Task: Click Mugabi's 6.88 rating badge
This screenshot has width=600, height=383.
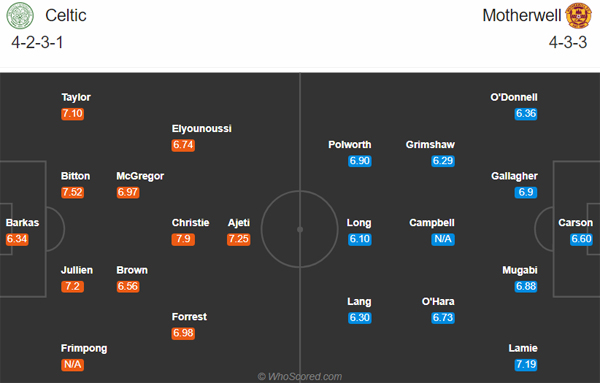Action: point(526,286)
